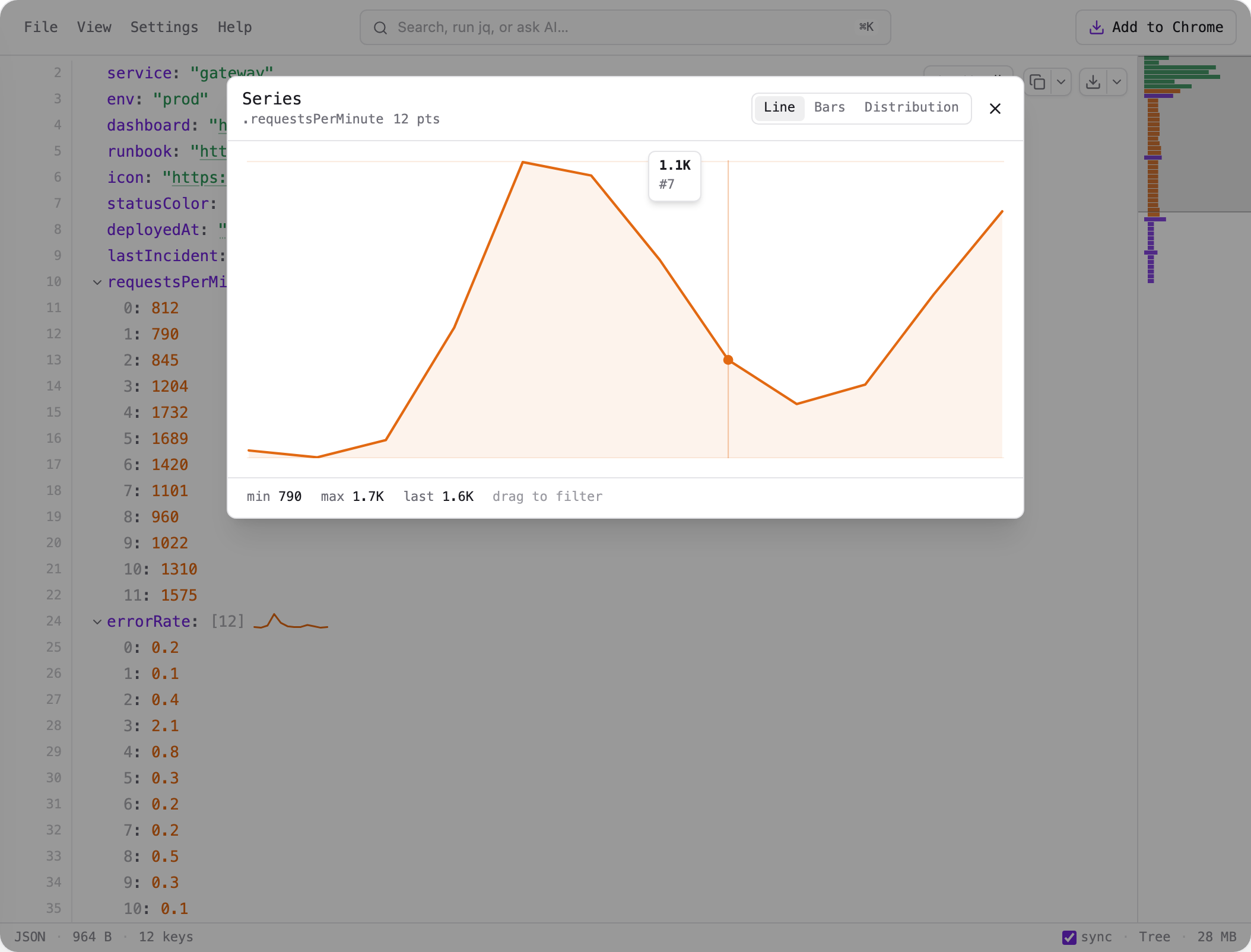This screenshot has width=1251, height=952.
Task: Toggle the sync checkbox
Action: pos(1069,937)
